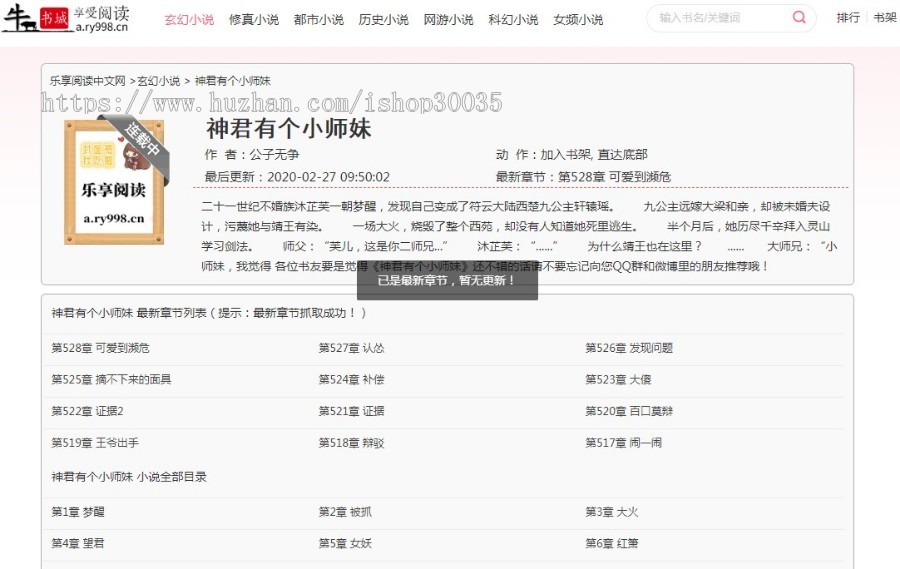Open chapter 第1章 梦醒
This screenshot has height=569, width=900.
pyautogui.click(x=78, y=512)
